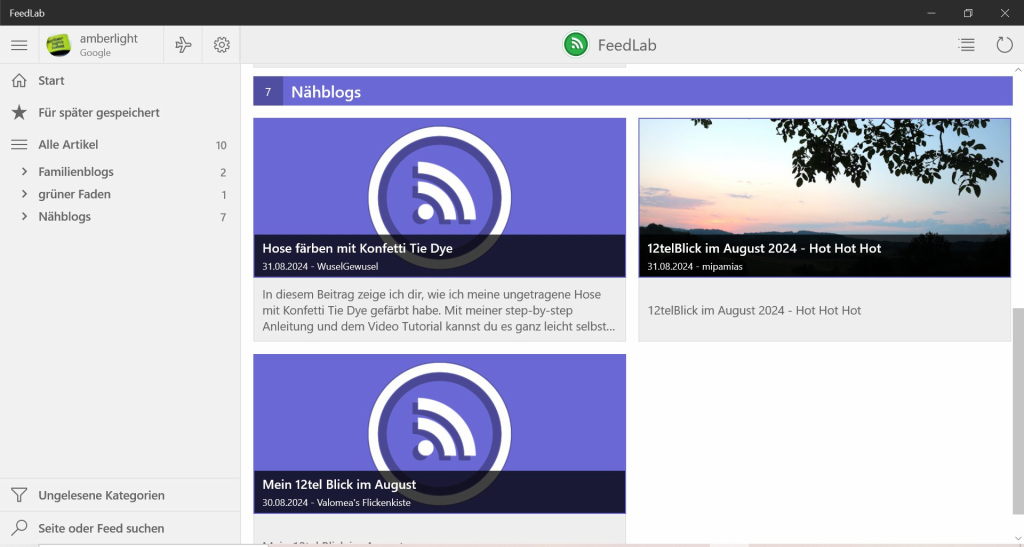Refresh feeds with the reload icon
This screenshot has width=1024, height=547.
(x=1004, y=45)
